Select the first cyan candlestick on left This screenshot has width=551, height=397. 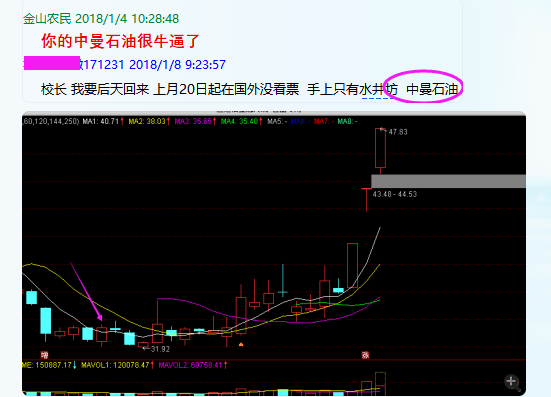[32, 297]
